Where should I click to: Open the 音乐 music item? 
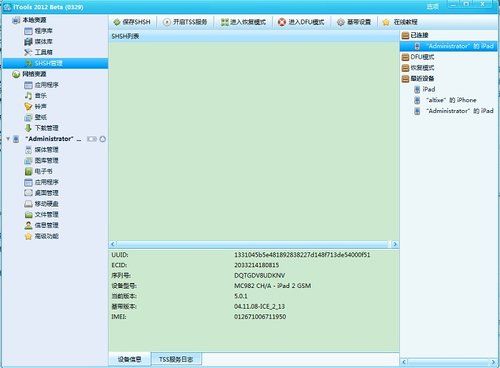coord(35,96)
